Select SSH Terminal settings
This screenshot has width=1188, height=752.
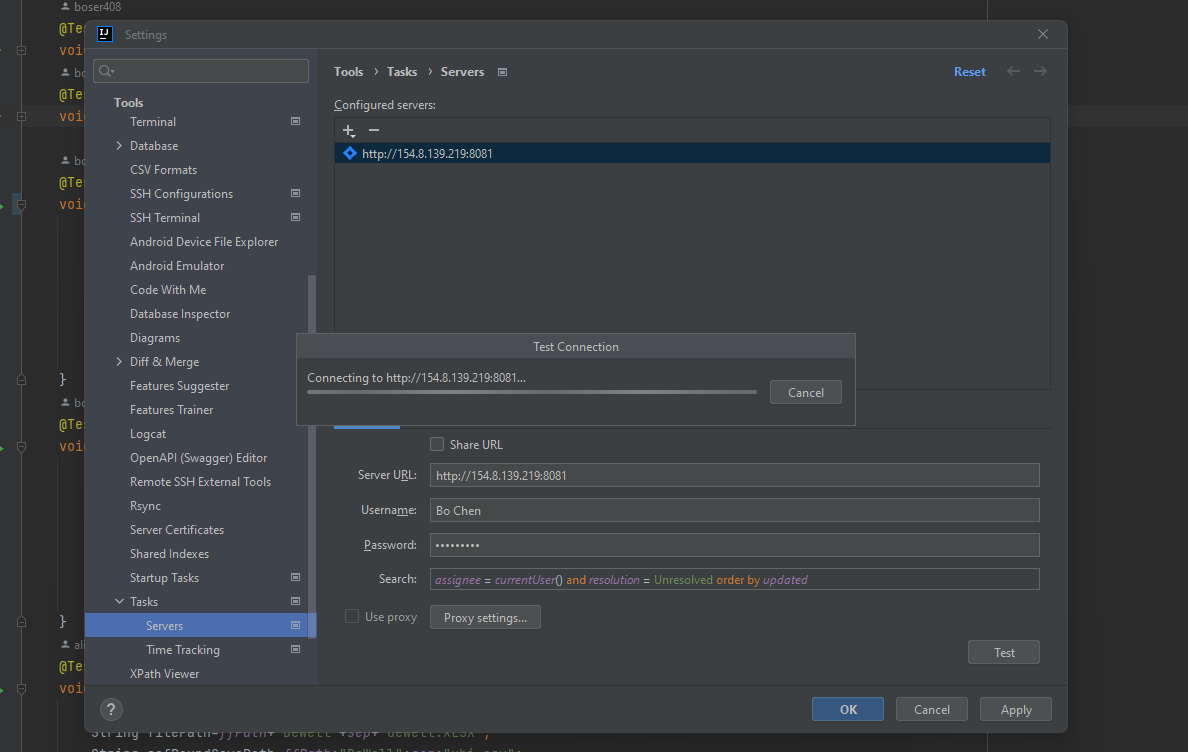165,218
